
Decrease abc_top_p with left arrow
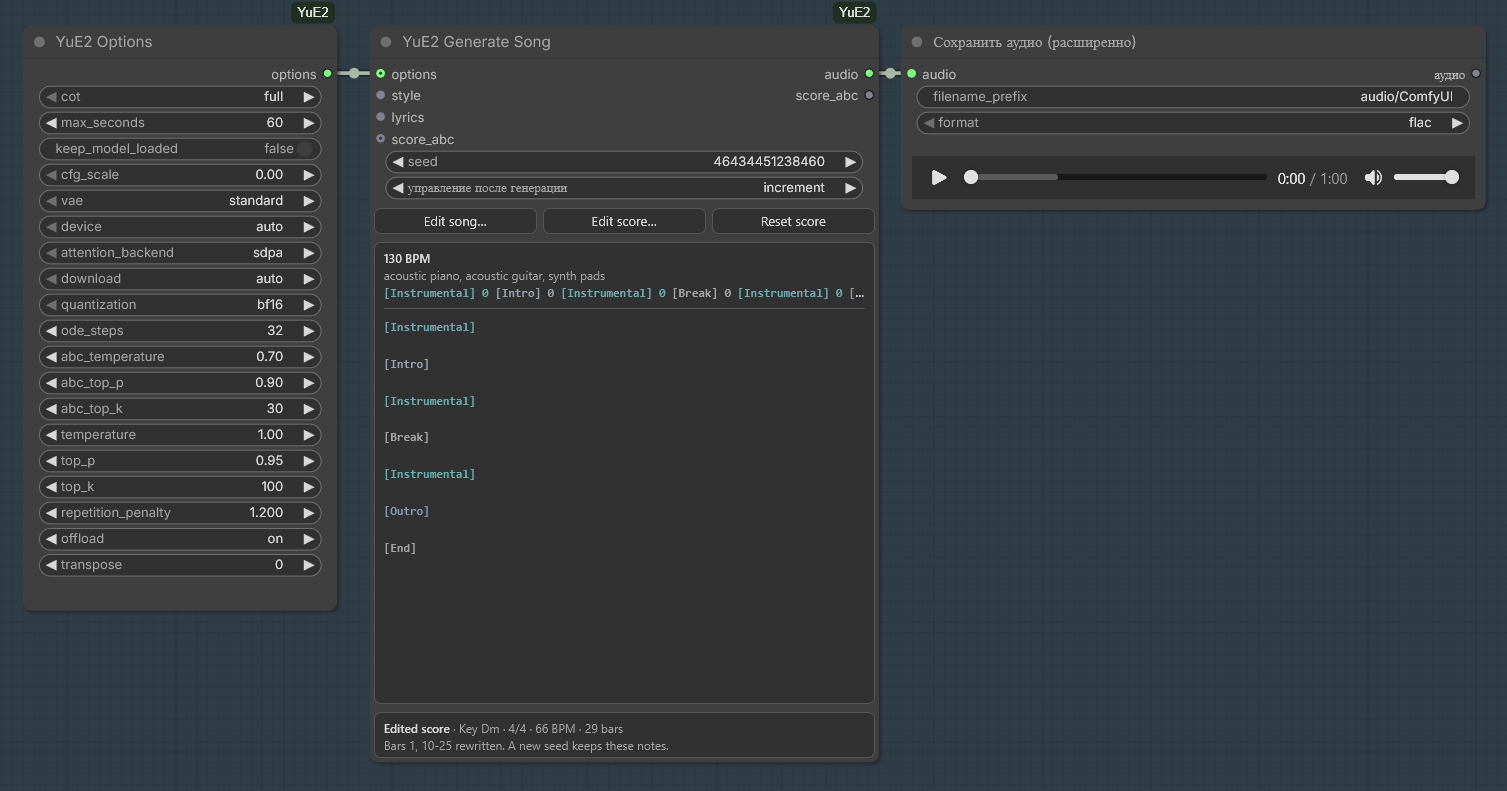pos(50,383)
